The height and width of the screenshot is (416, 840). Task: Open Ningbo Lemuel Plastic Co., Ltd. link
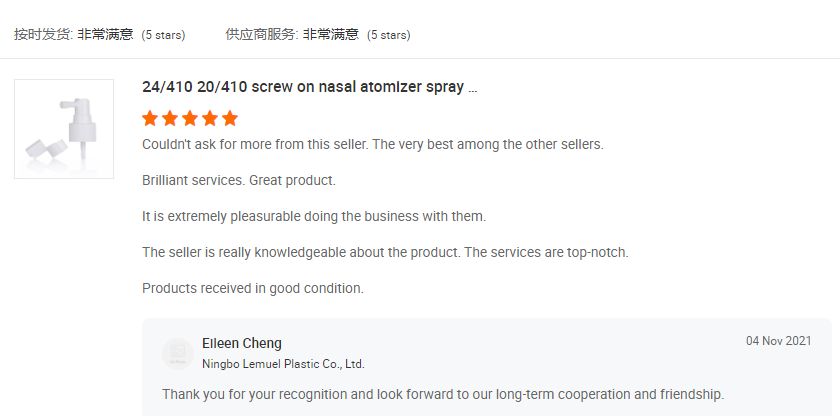point(283,364)
